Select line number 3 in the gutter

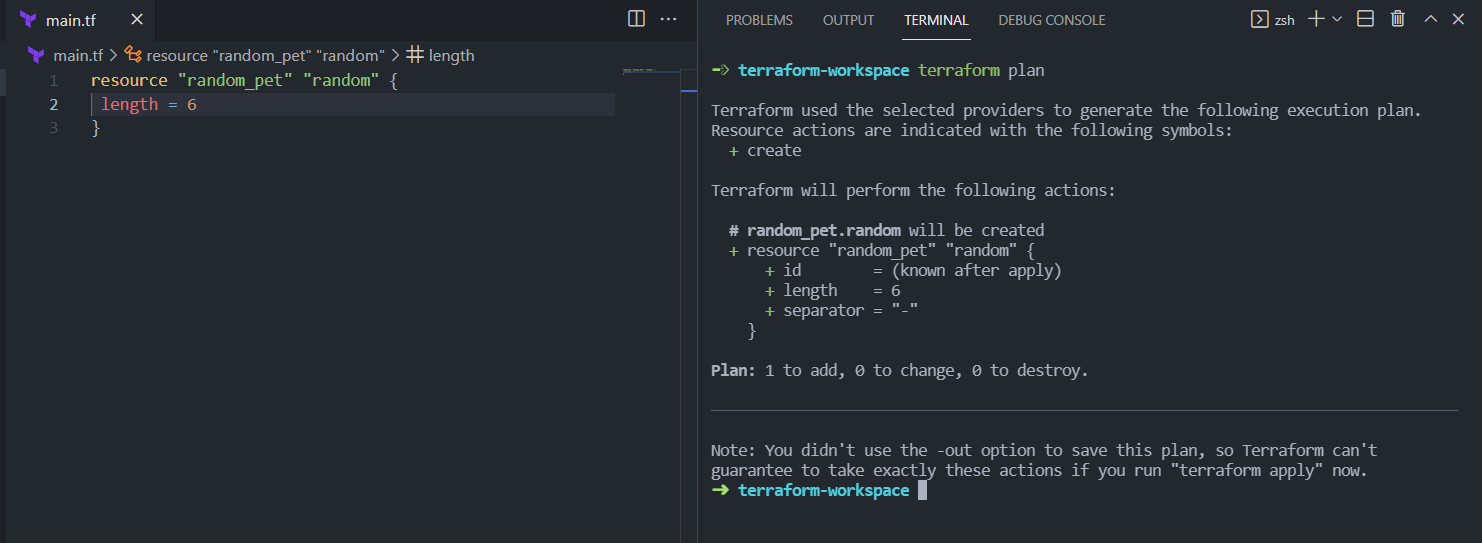pos(53,128)
